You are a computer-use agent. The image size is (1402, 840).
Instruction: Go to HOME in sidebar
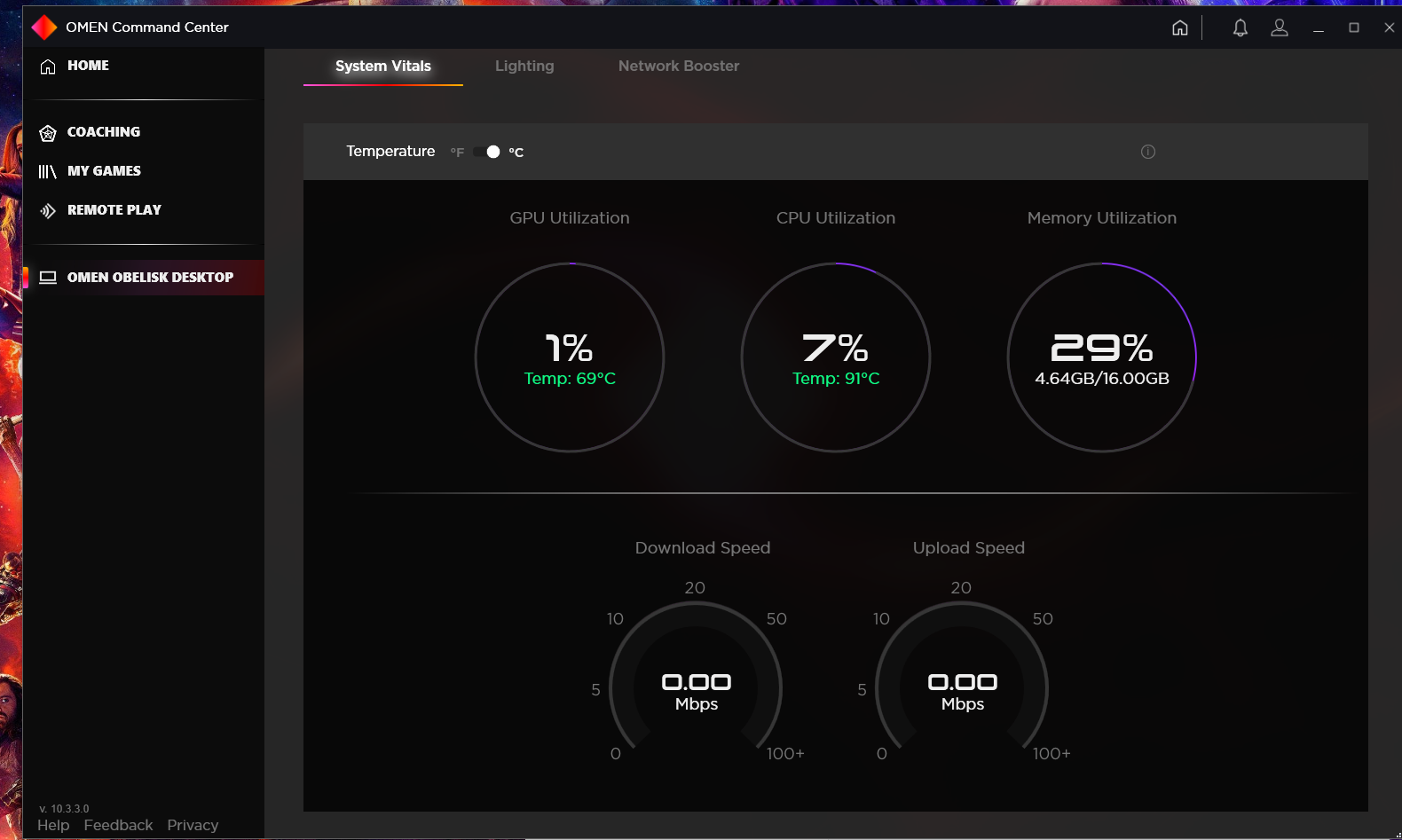click(x=88, y=66)
